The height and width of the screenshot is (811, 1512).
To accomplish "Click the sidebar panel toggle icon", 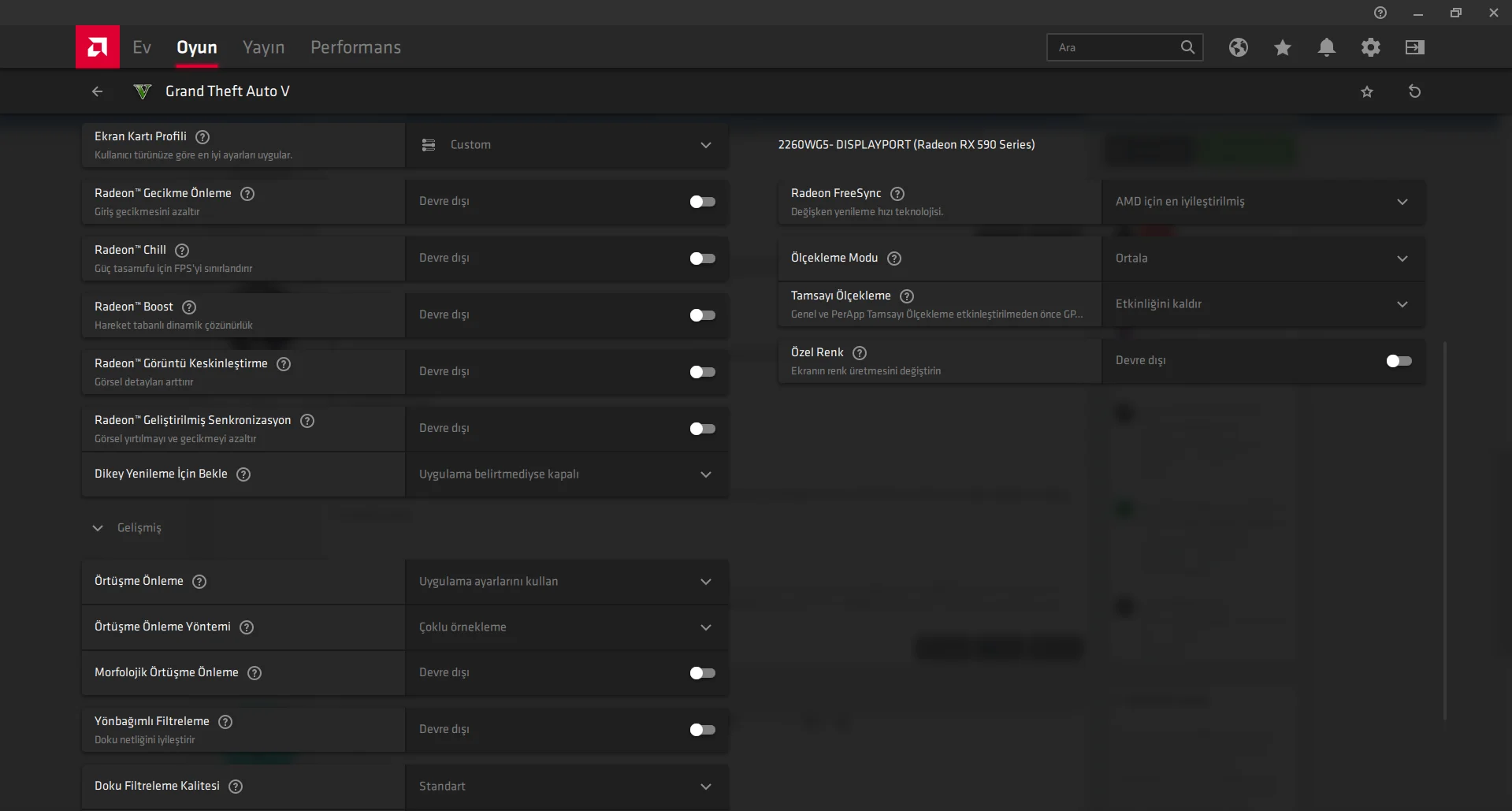I will (1414, 47).
